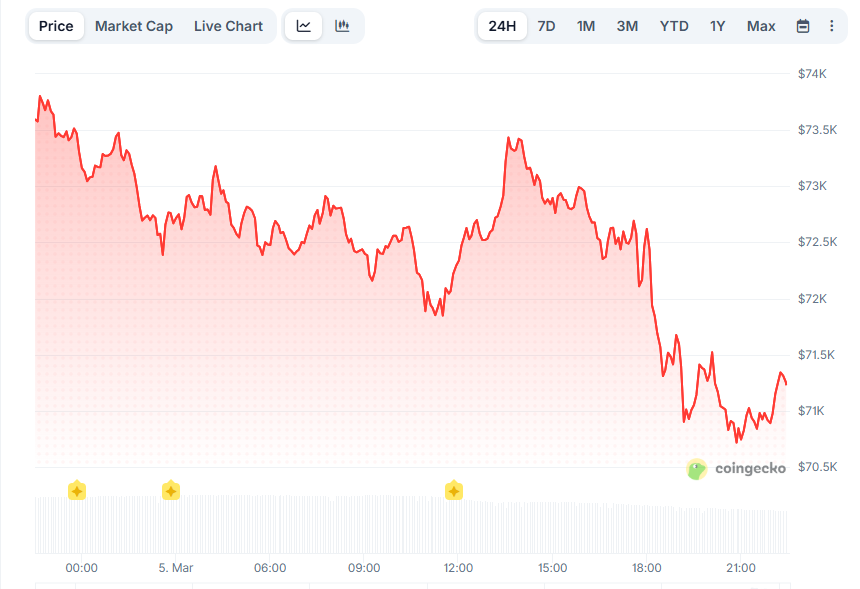Select the 24H time range
The image size is (860, 589).
click(x=502, y=26)
